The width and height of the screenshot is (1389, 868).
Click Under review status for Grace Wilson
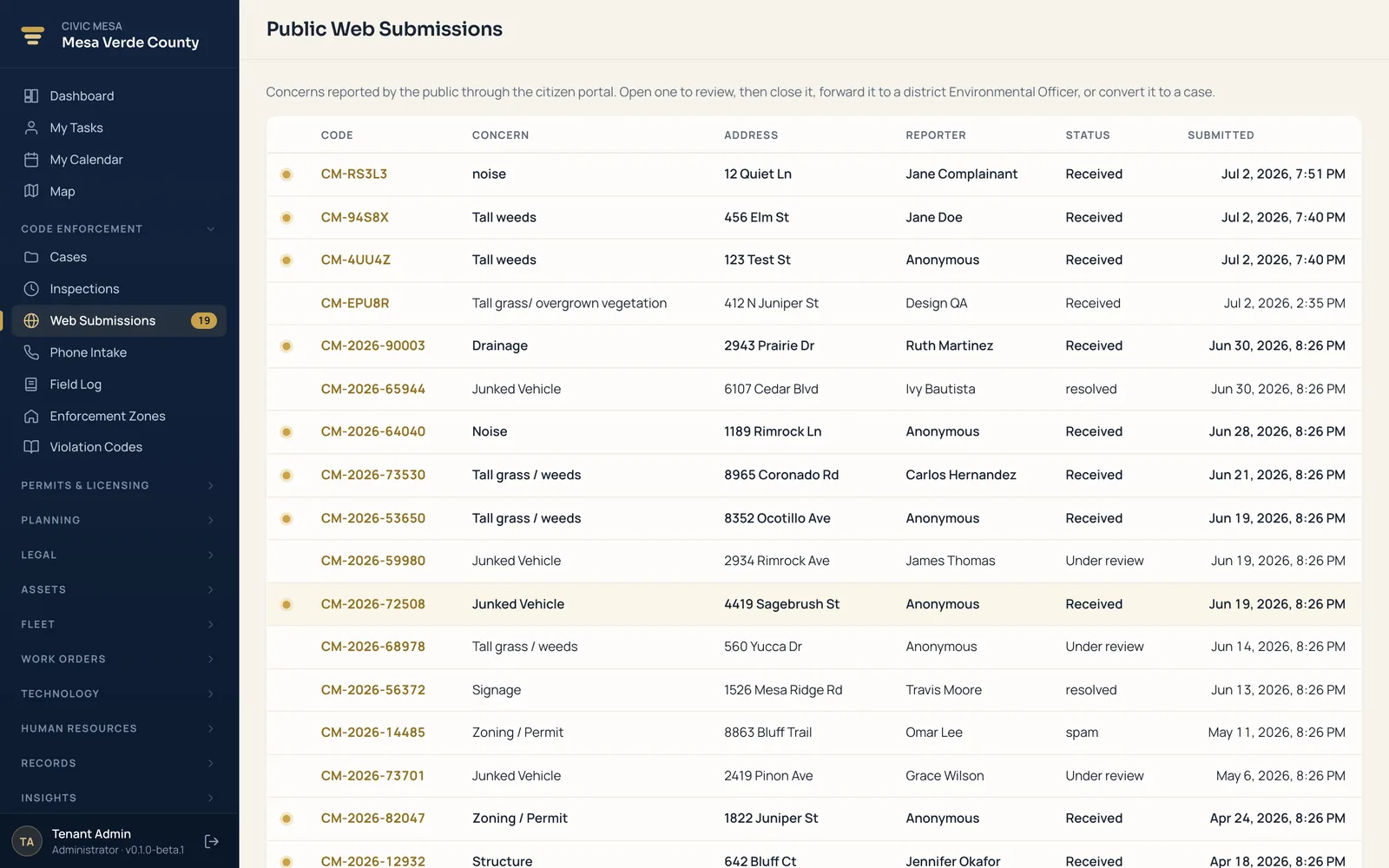click(1104, 776)
